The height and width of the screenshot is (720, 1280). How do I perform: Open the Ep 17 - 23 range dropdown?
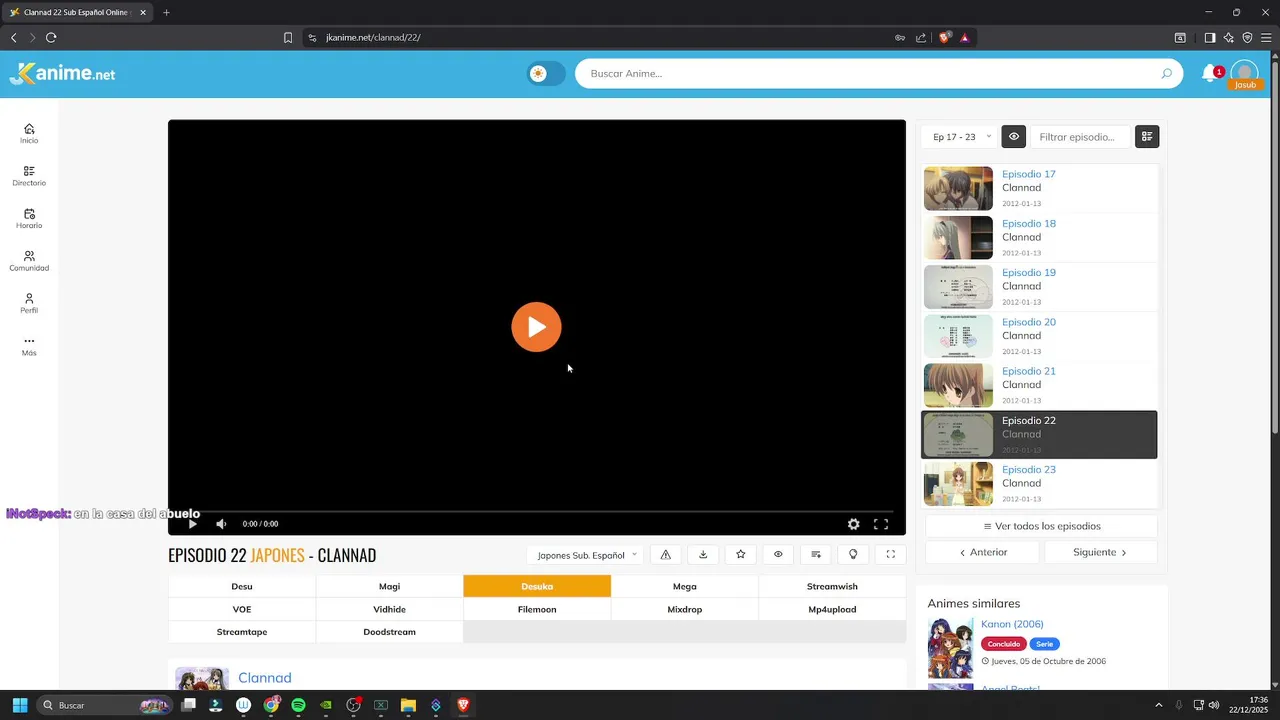click(x=961, y=137)
